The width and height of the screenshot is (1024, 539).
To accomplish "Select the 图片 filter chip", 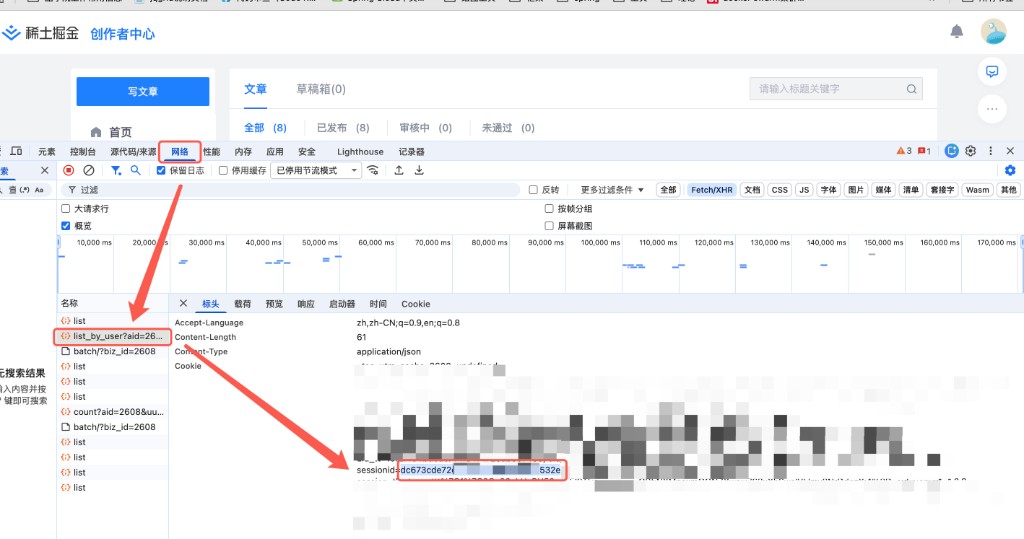I will tap(856, 189).
